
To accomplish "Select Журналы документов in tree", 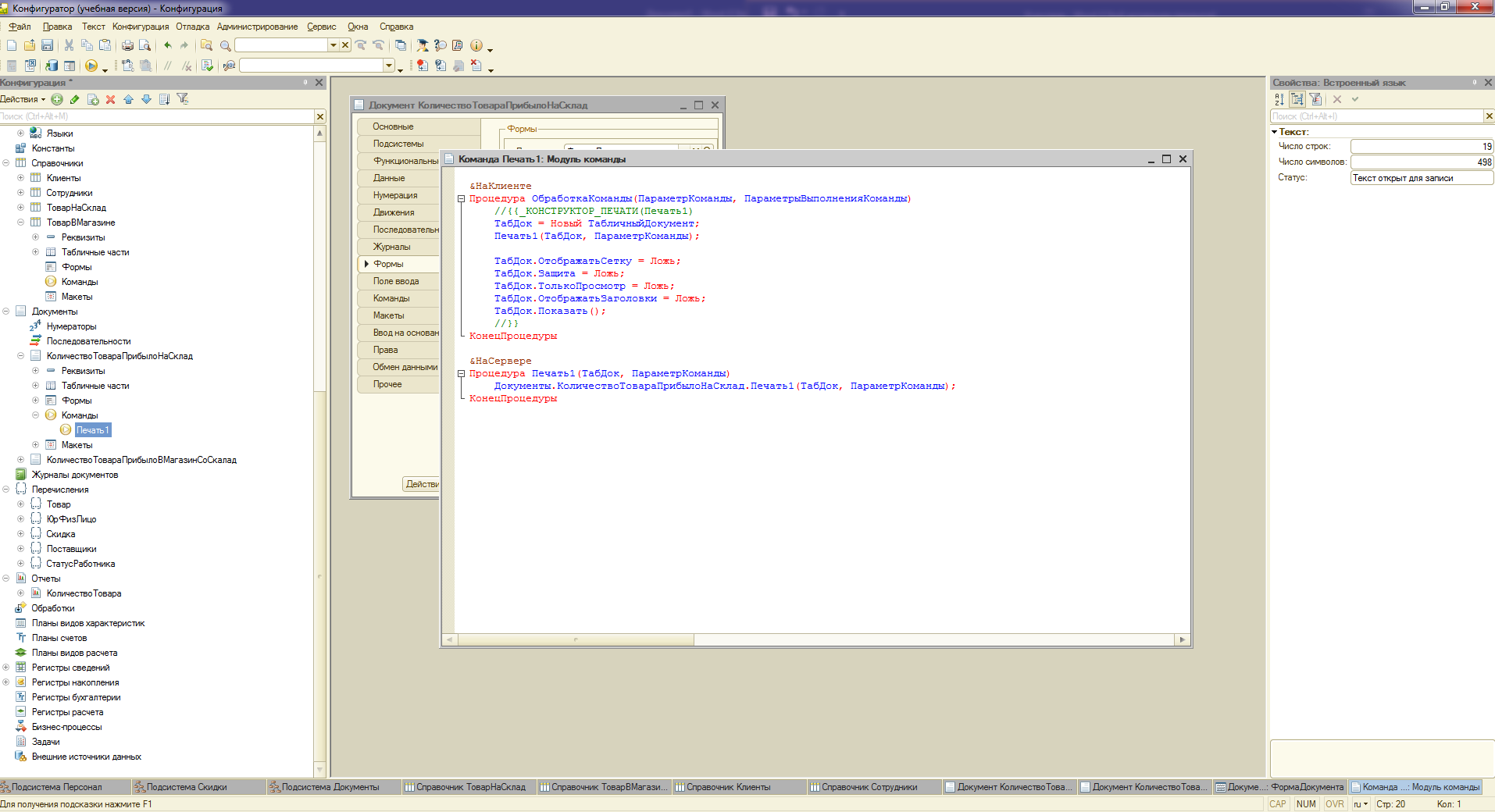I will (75, 475).
